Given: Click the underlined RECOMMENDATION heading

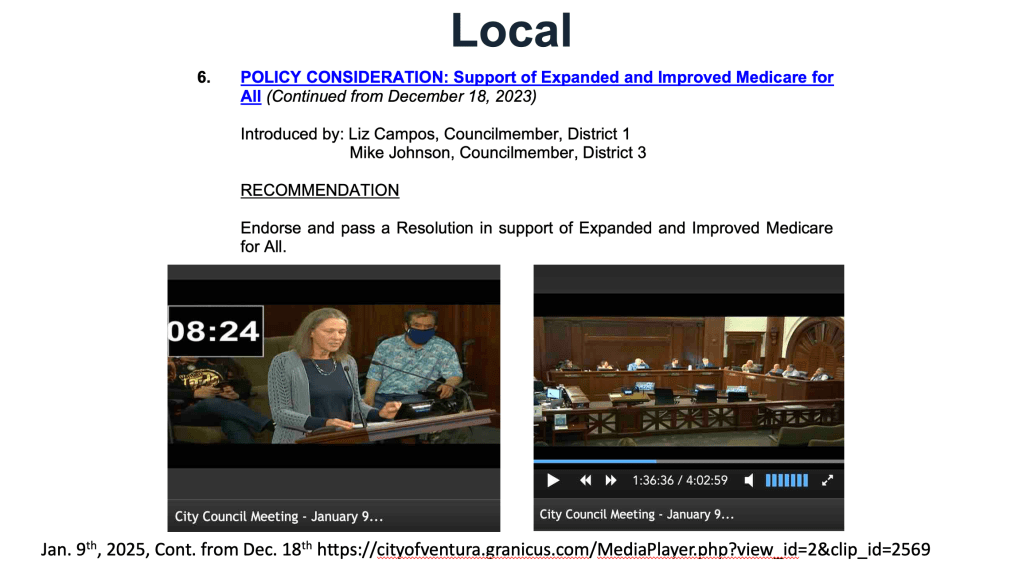Looking at the screenshot, I should pos(320,190).
